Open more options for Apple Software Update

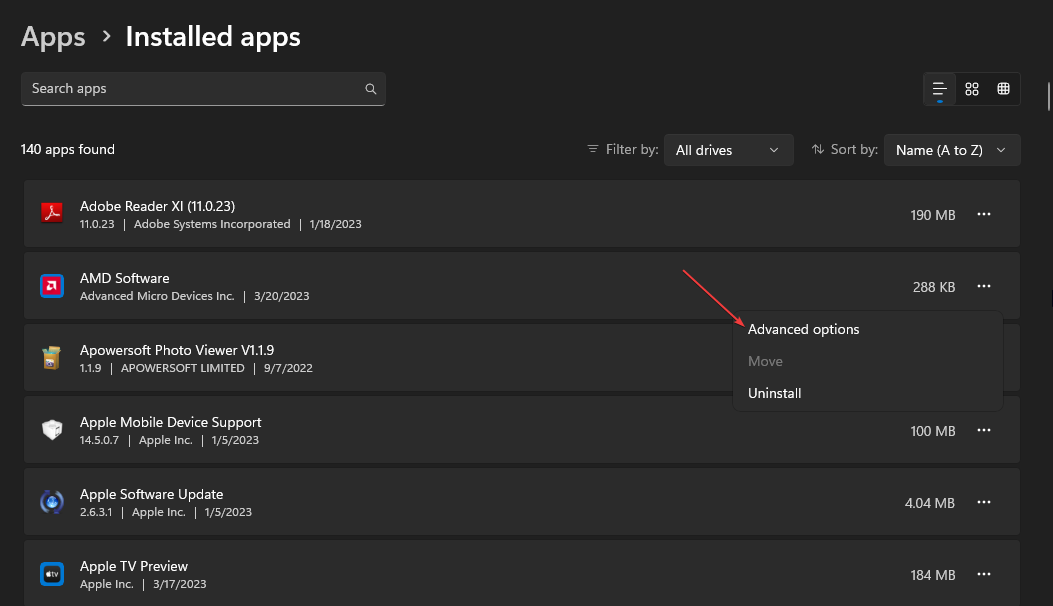[984, 502]
